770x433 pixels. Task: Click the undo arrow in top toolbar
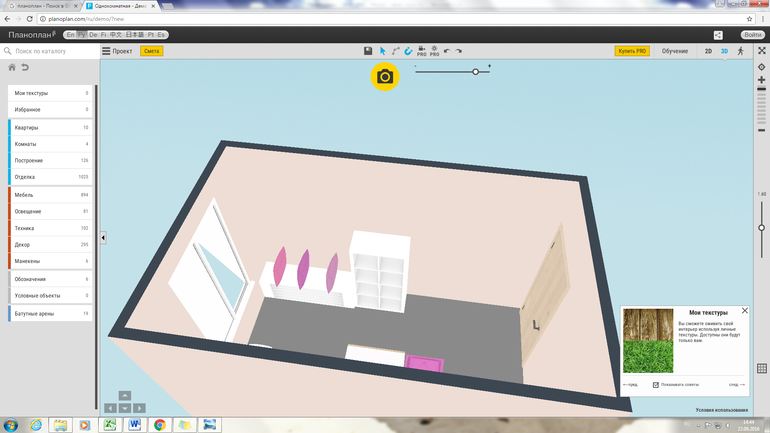click(x=447, y=50)
